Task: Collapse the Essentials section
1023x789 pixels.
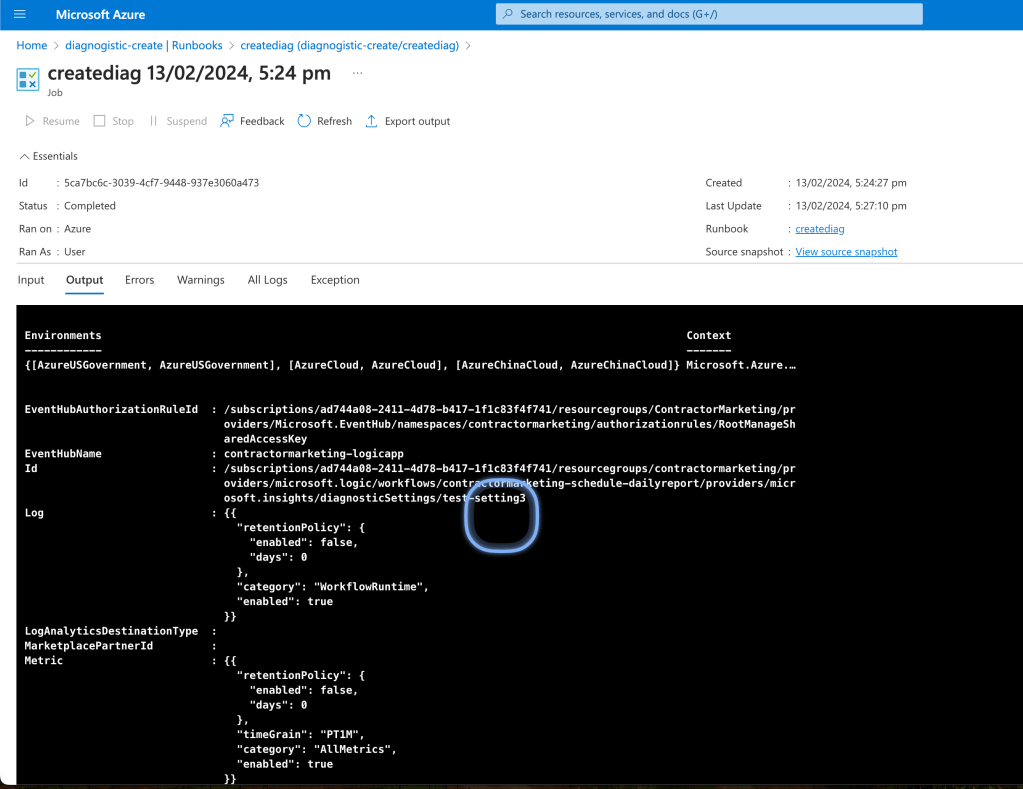Action: click(x=48, y=156)
